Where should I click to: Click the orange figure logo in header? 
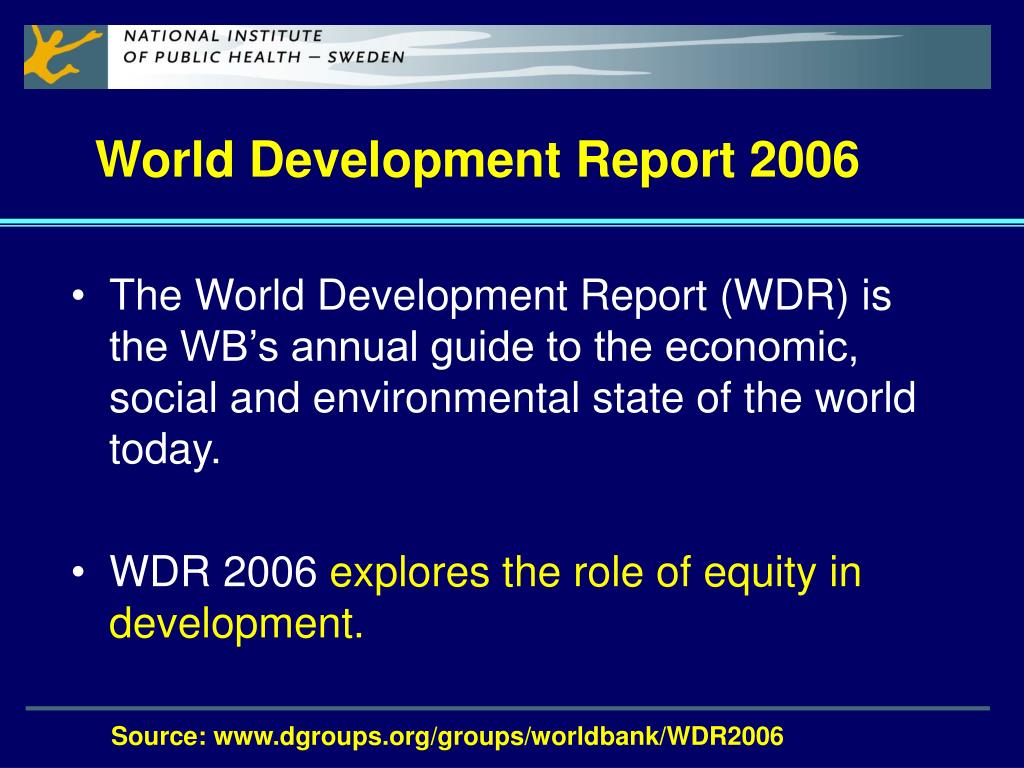61,55
